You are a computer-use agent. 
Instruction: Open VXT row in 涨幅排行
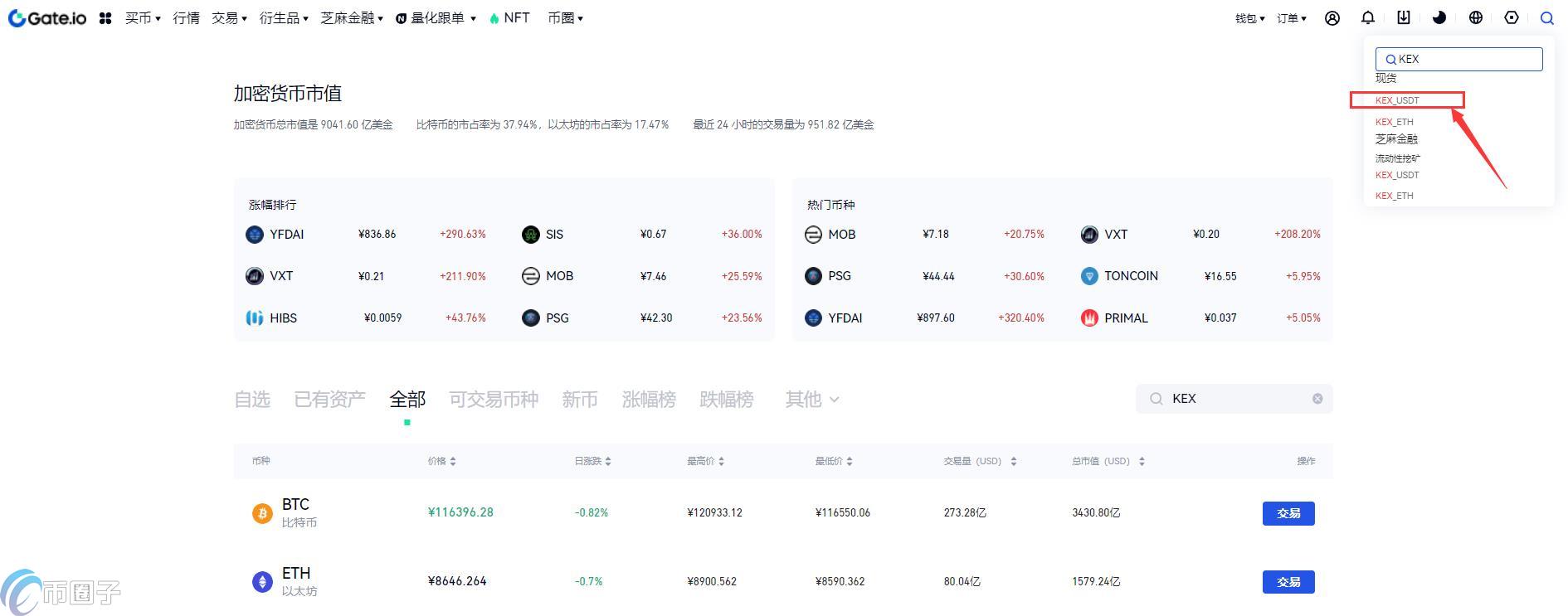tap(366, 276)
